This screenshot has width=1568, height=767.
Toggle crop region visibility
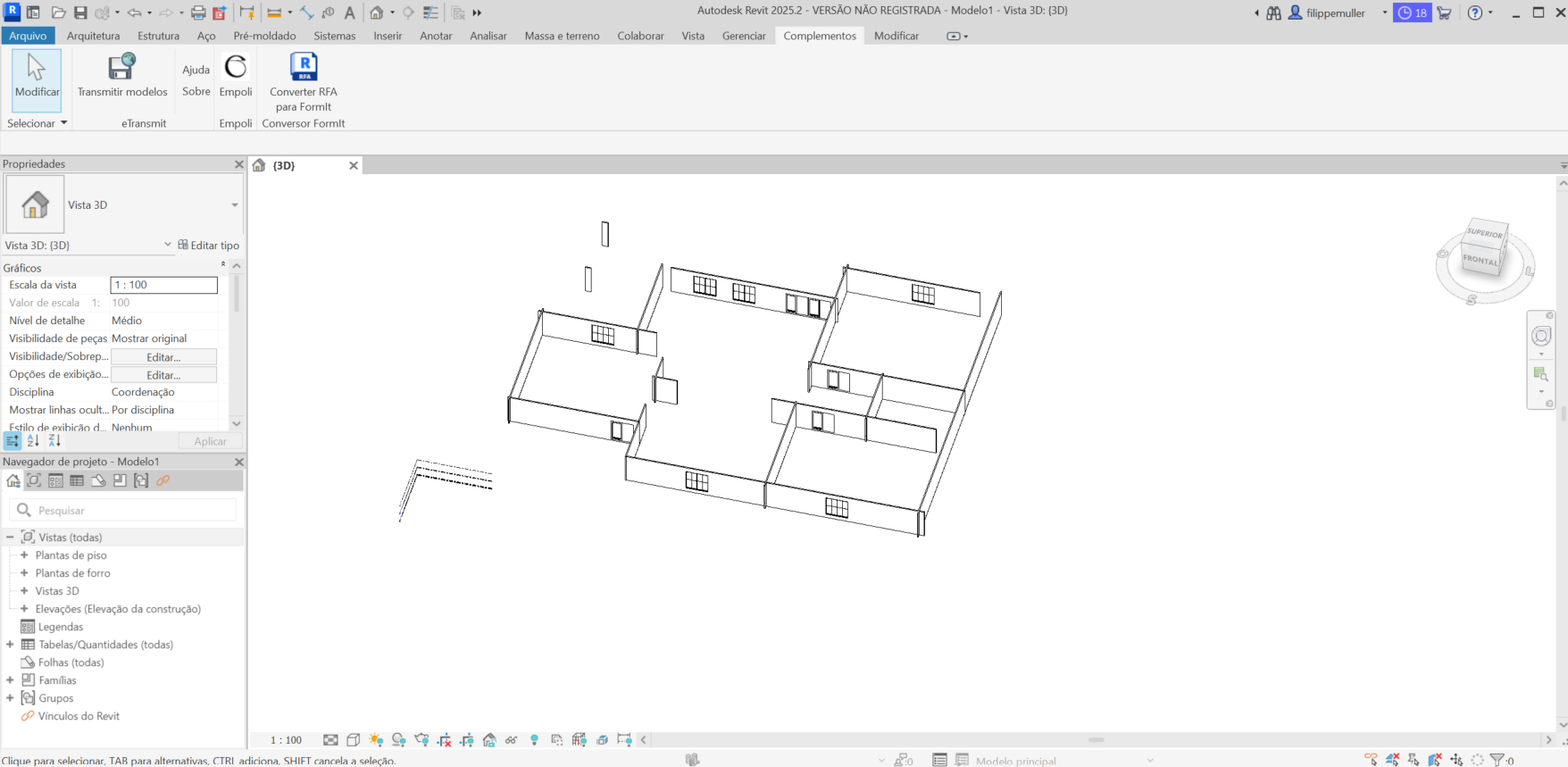[466, 740]
